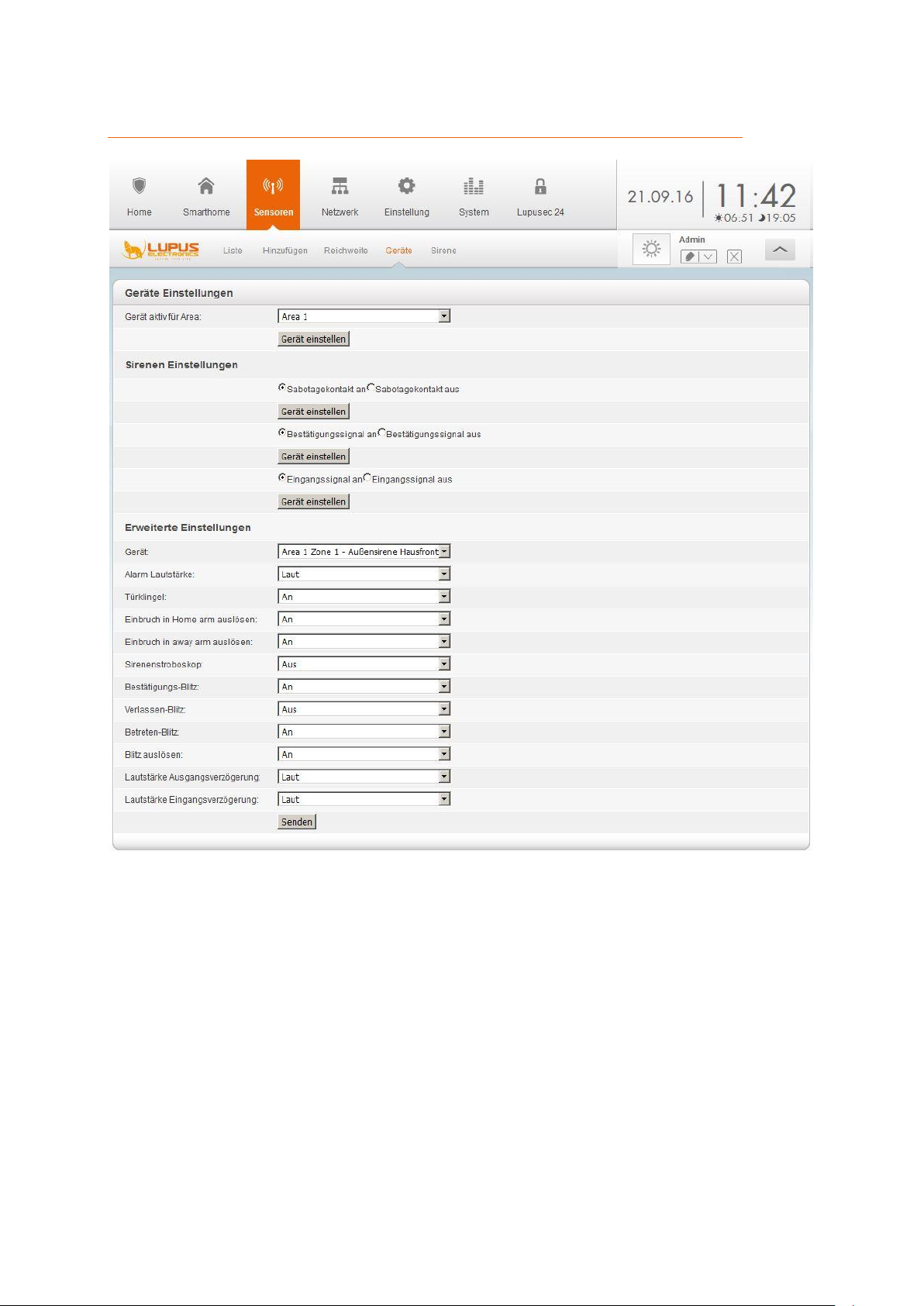The height and width of the screenshot is (1306, 924).
Task: Open Einbruch in Home arm auslösen dropdown
Action: click(x=364, y=619)
